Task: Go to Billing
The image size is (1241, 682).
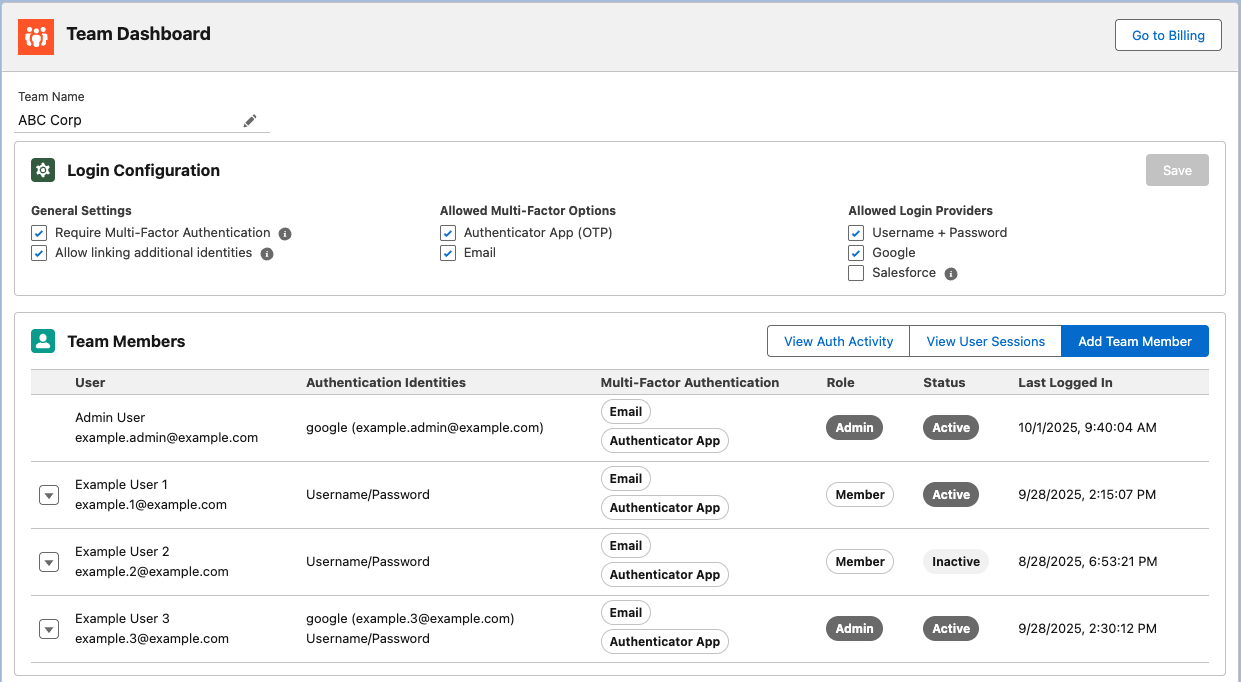Action: (x=1168, y=35)
